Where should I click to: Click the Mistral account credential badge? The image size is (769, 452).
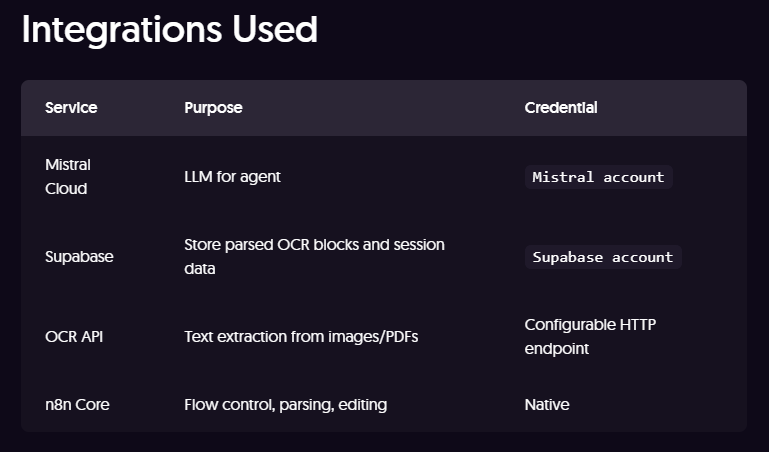pos(598,177)
